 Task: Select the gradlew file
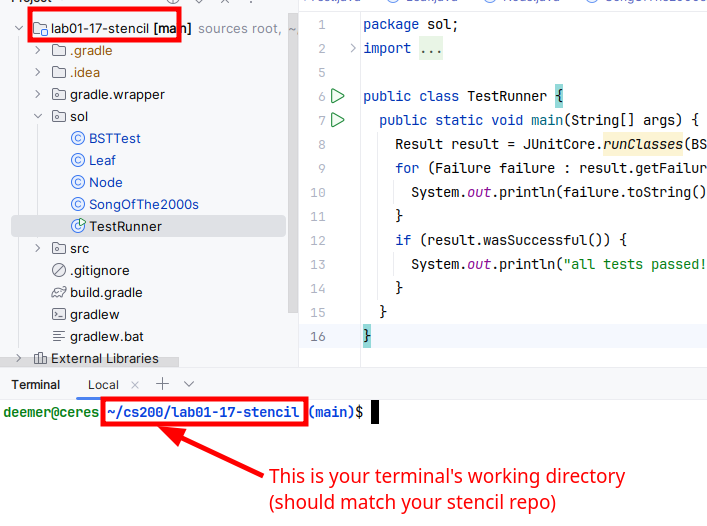tap(95, 315)
